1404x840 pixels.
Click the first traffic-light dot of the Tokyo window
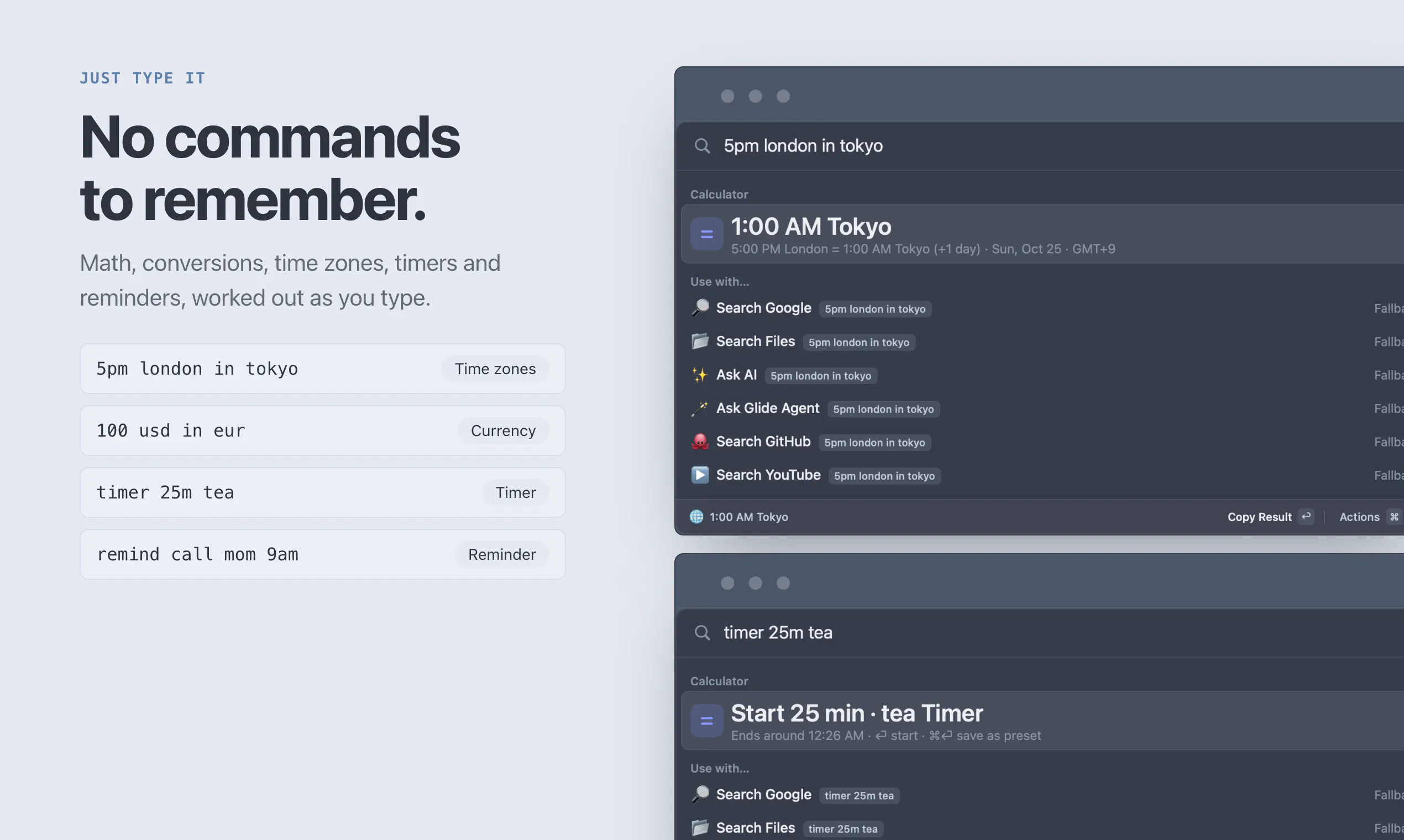727,96
